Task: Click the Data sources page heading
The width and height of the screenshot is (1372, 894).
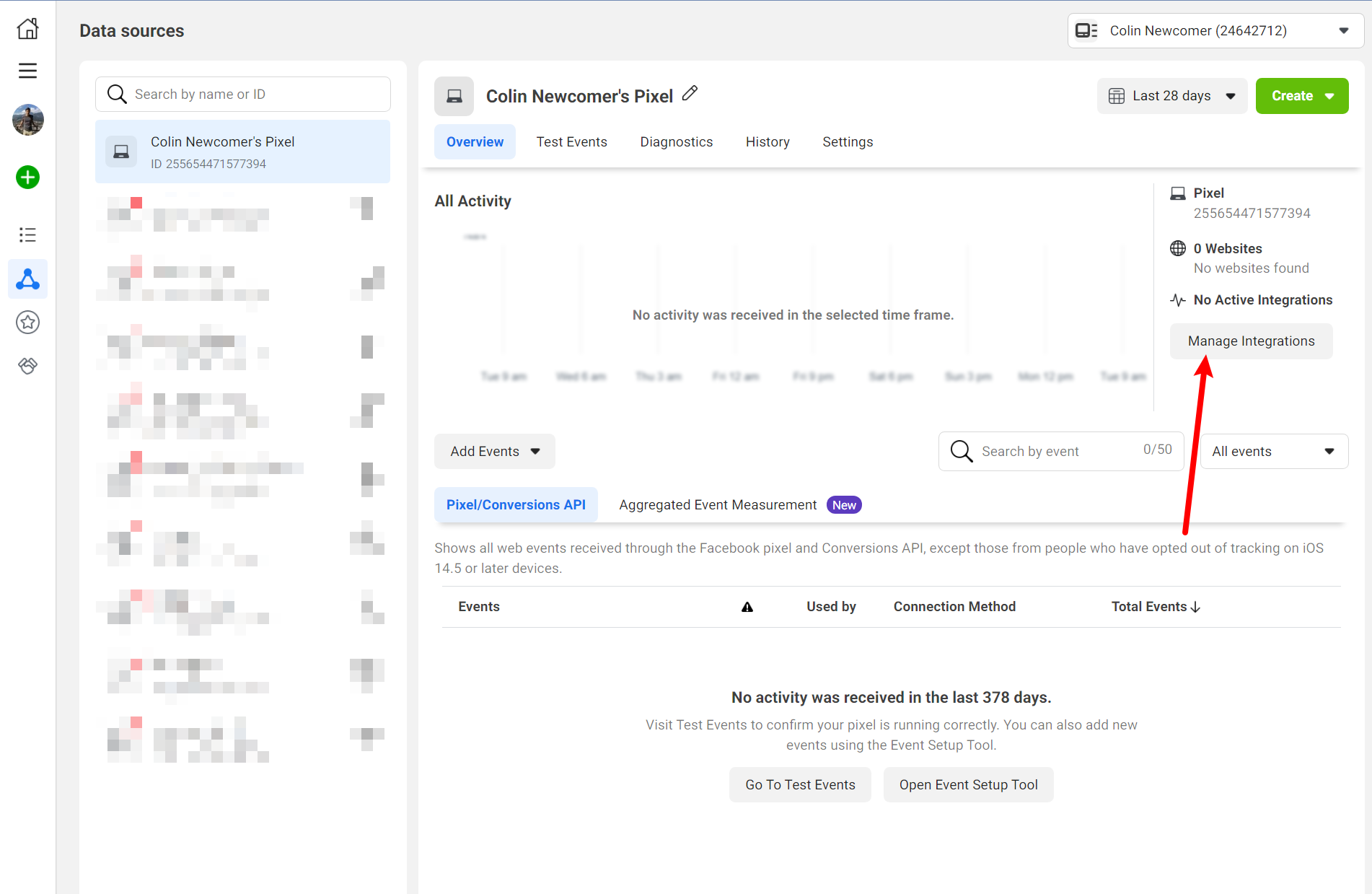Action: 132,31
